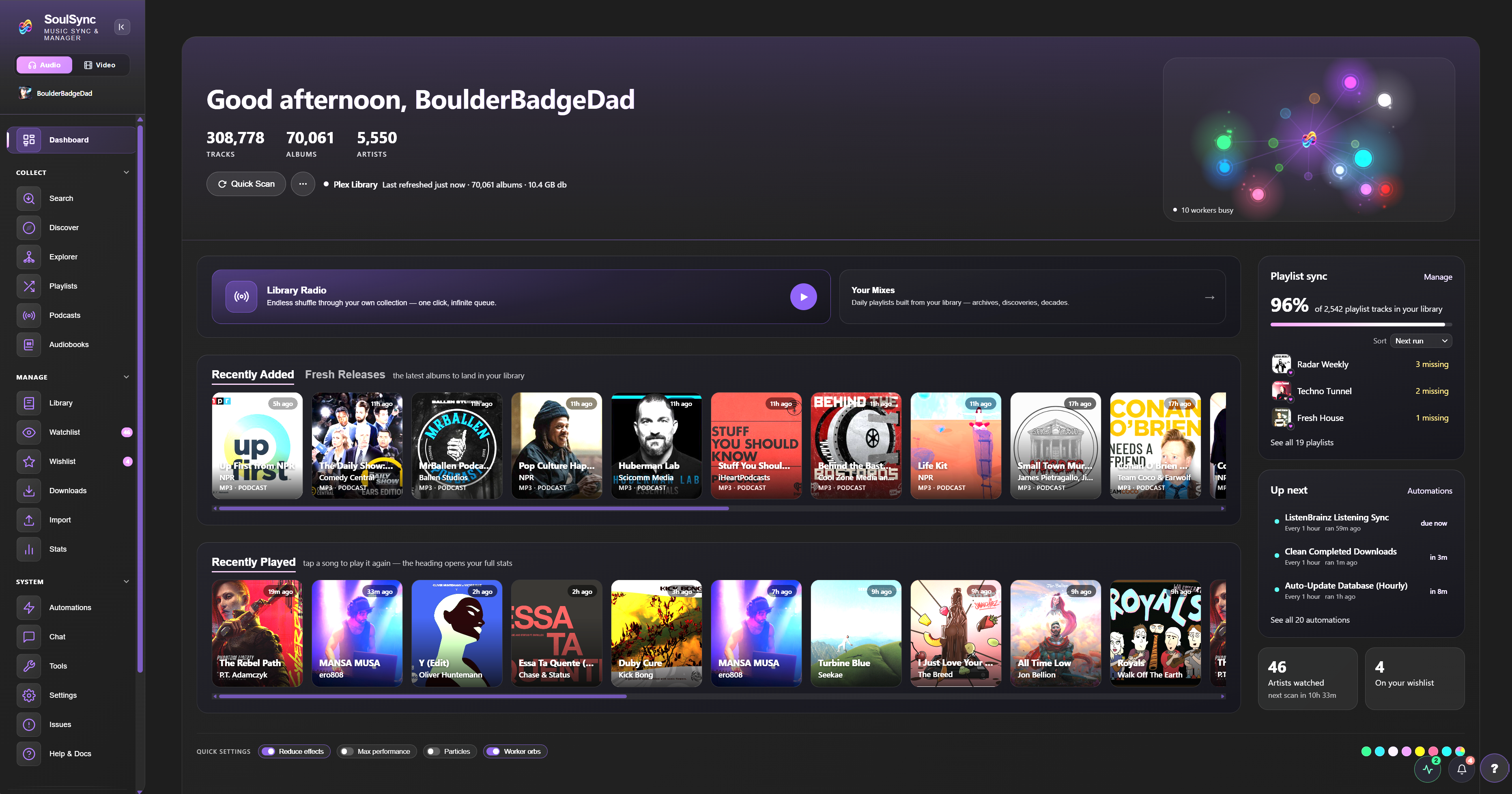Open the Next run sort dropdown
The height and width of the screenshot is (794, 1512).
coord(1421,341)
